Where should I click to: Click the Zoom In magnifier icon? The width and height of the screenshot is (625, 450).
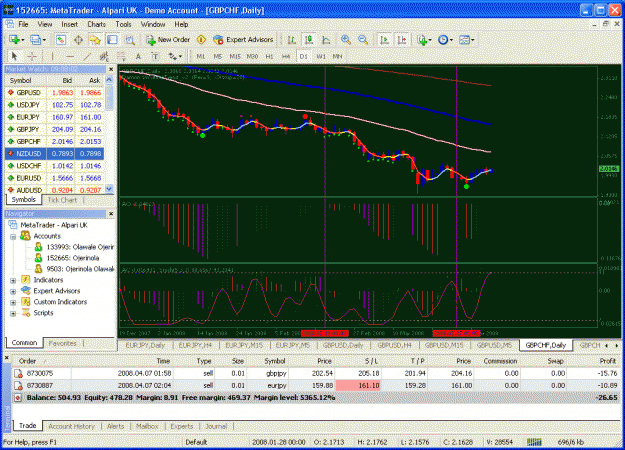point(346,39)
